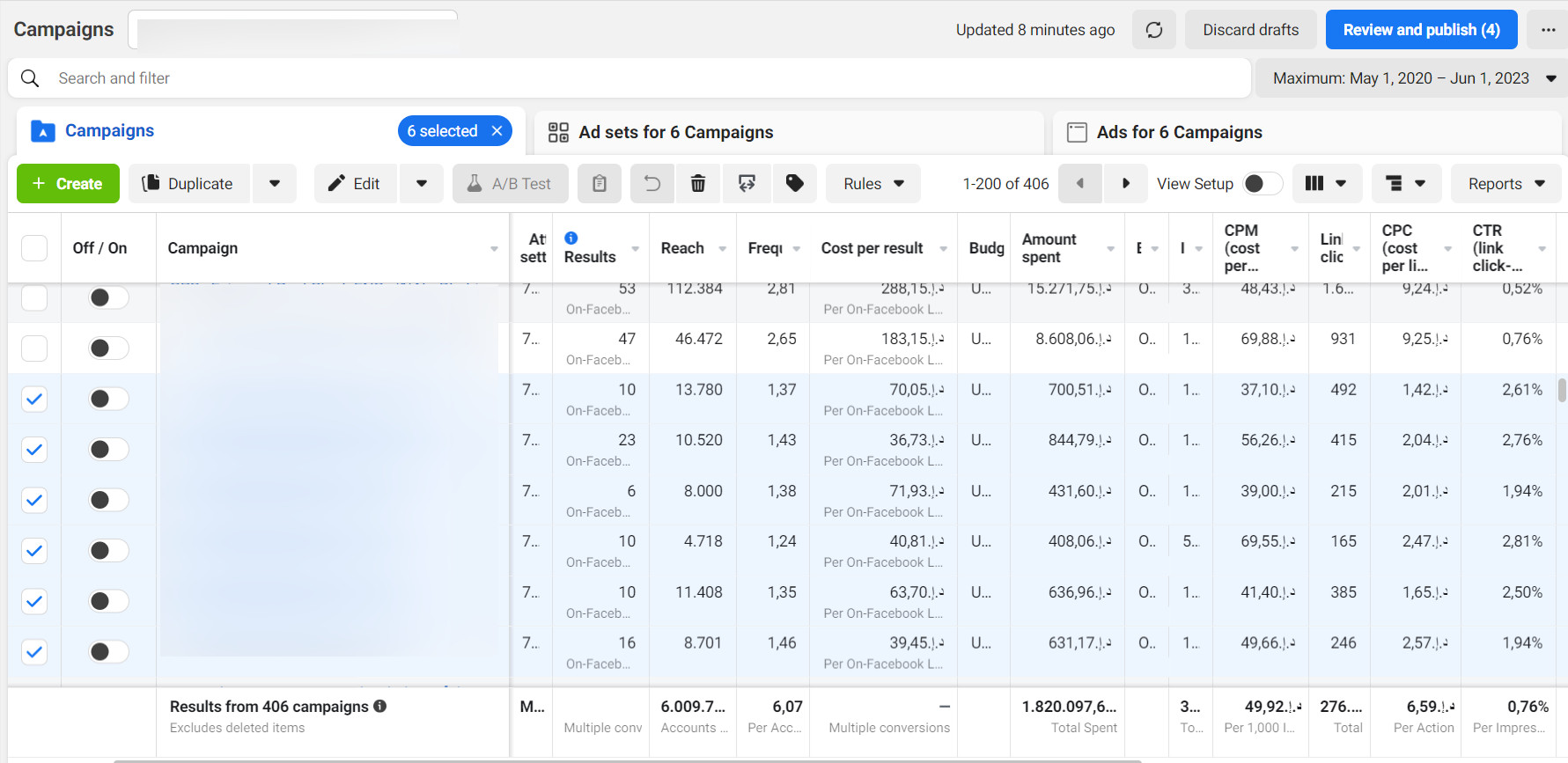Click the export share icon in toolbar
Image resolution: width=1568 pixels, height=763 pixels.
tap(747, 183)
